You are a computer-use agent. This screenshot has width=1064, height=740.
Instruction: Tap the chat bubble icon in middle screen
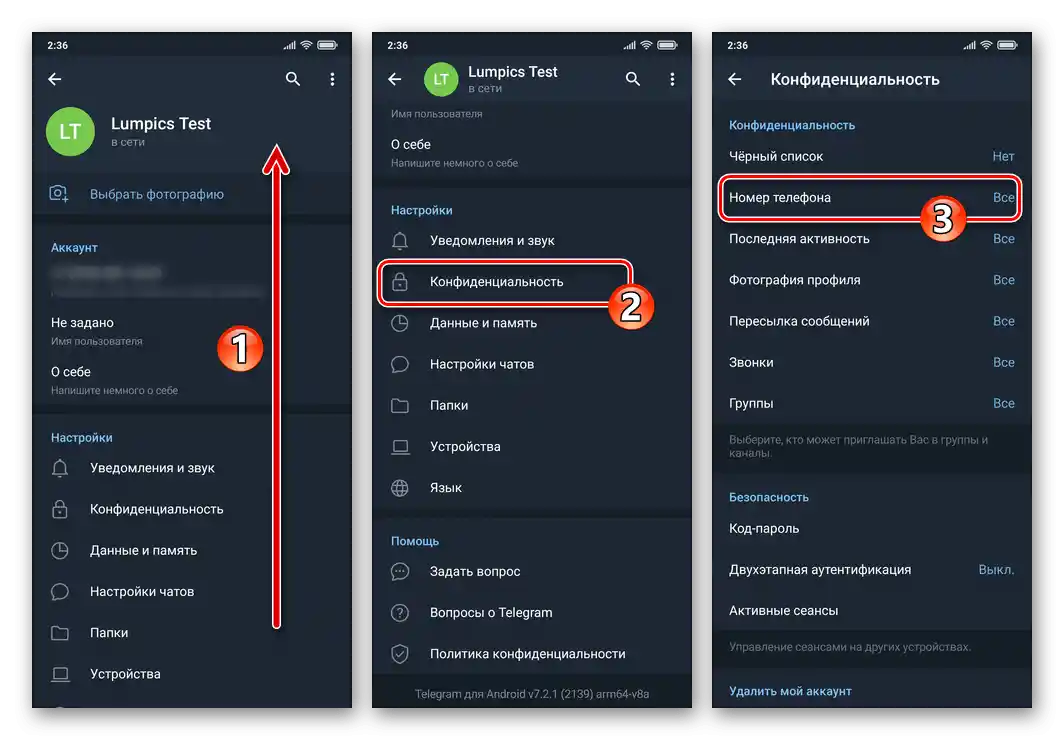400,364
